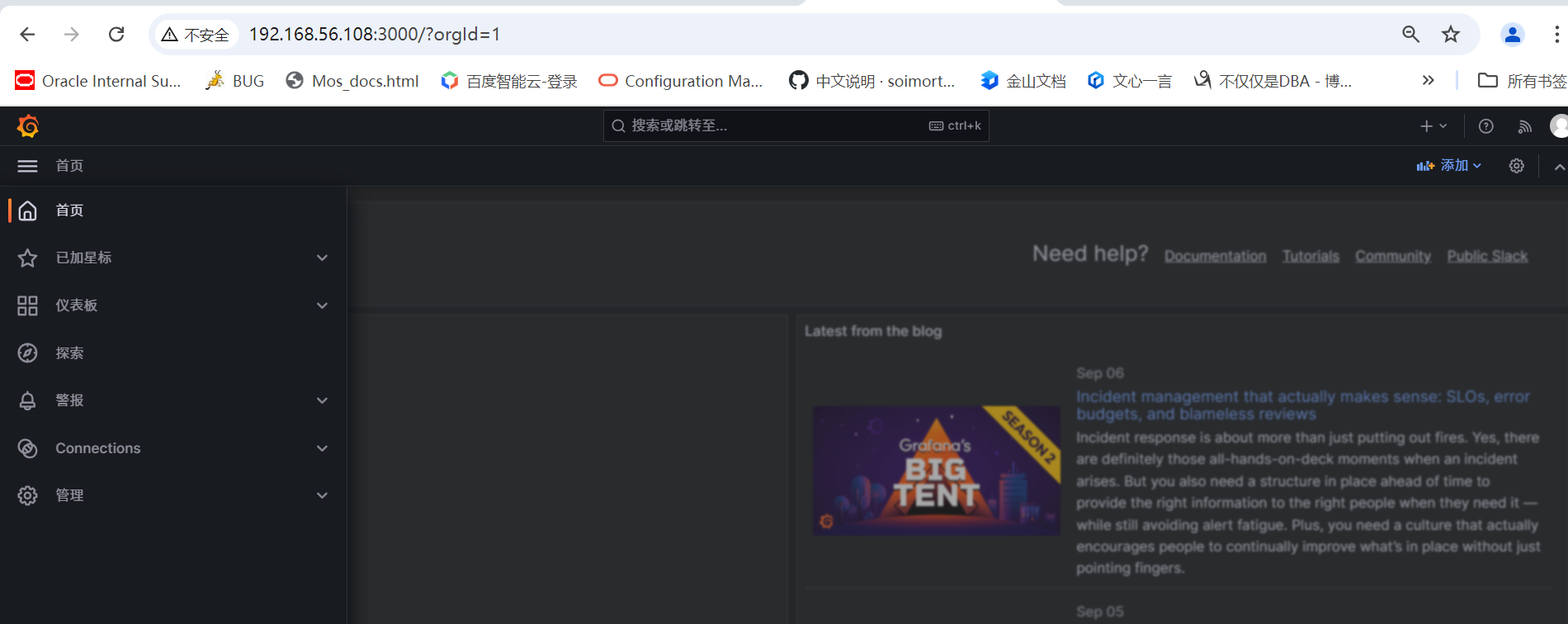Open the help question-mark icon
The height and width of the screenshot is (624, 1568).
[1485, 126]
